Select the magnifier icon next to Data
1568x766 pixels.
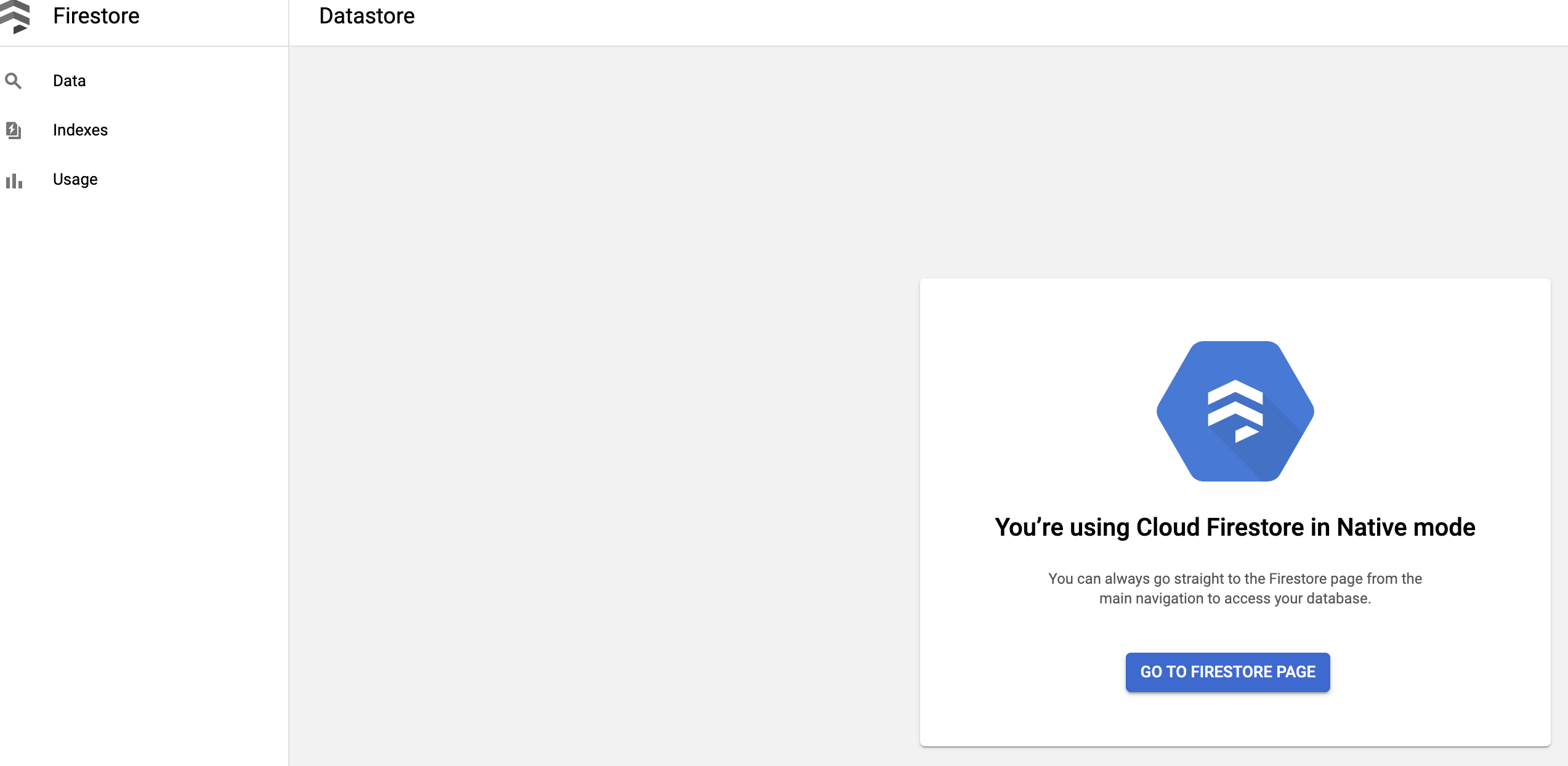tap(13, 80)
